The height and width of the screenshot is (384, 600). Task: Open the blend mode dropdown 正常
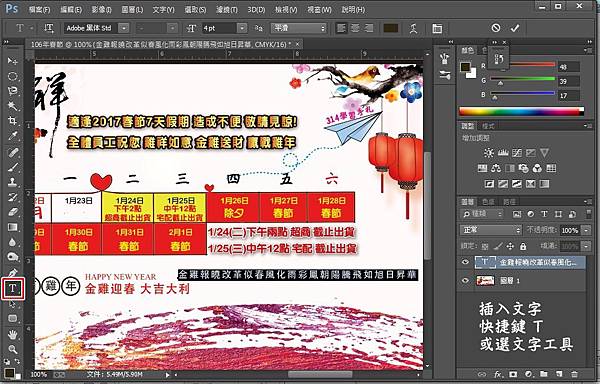[491, 230]
